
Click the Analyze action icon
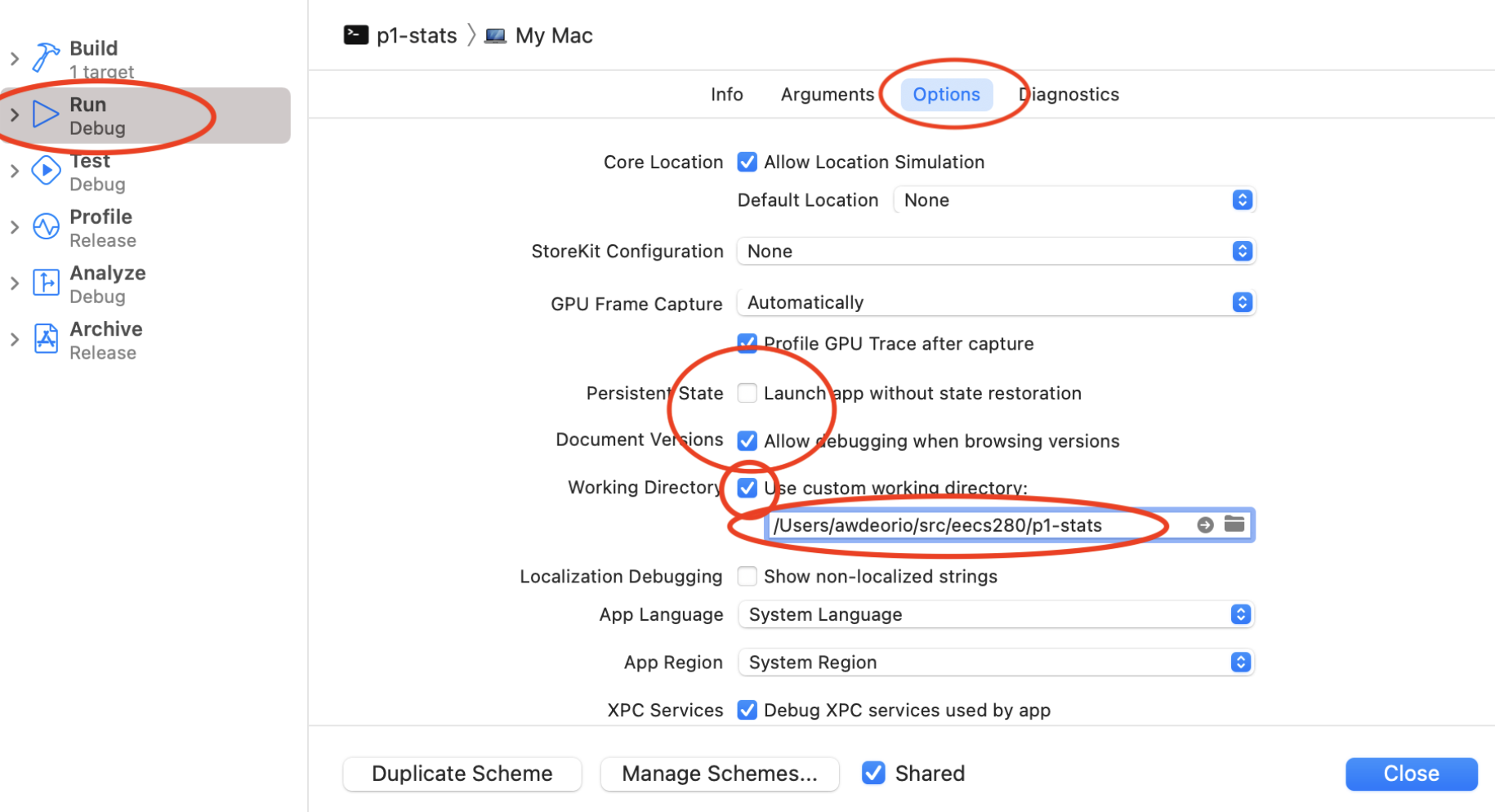46,283
